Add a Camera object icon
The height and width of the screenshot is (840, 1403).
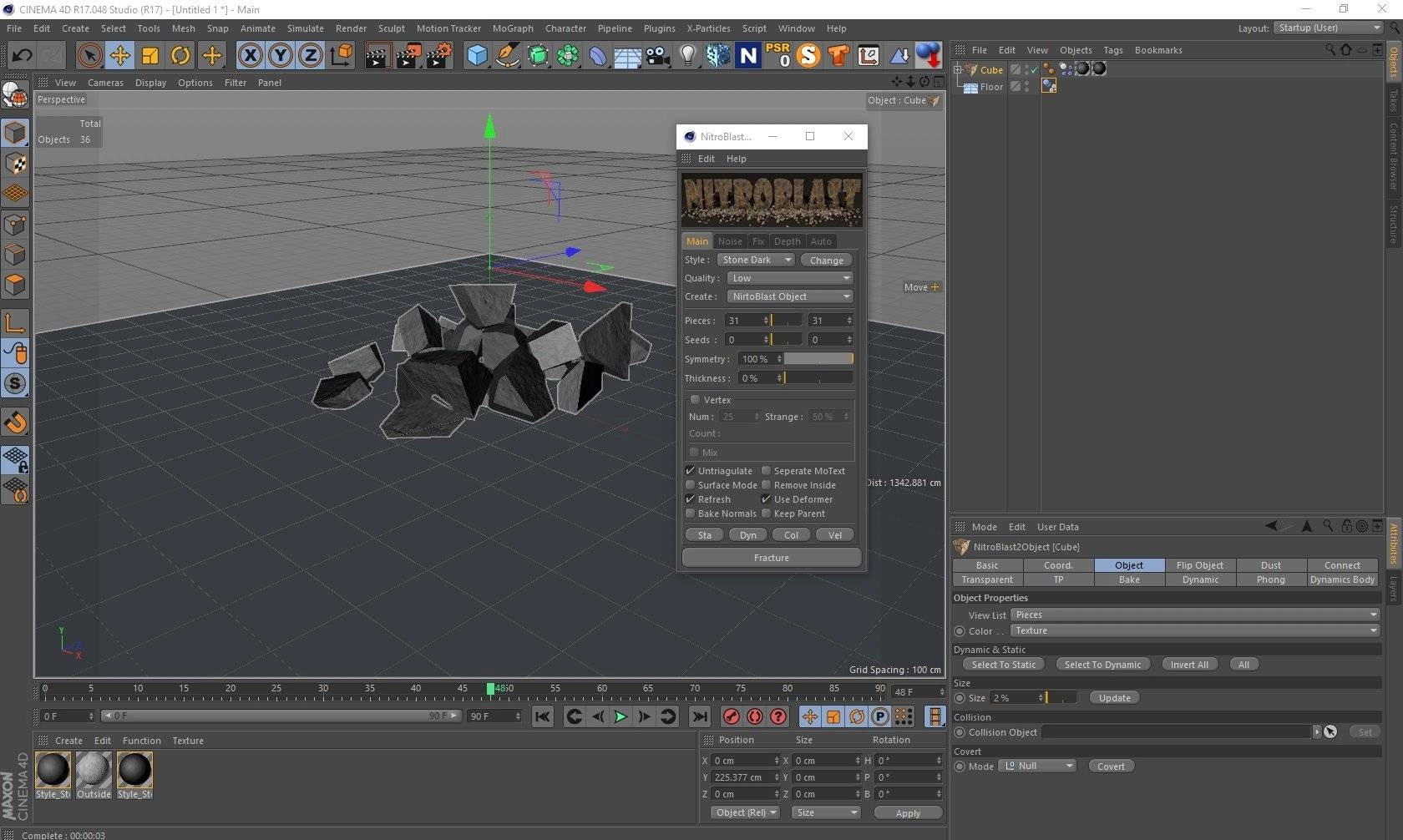pyautogui.click(x=657, y=56)
